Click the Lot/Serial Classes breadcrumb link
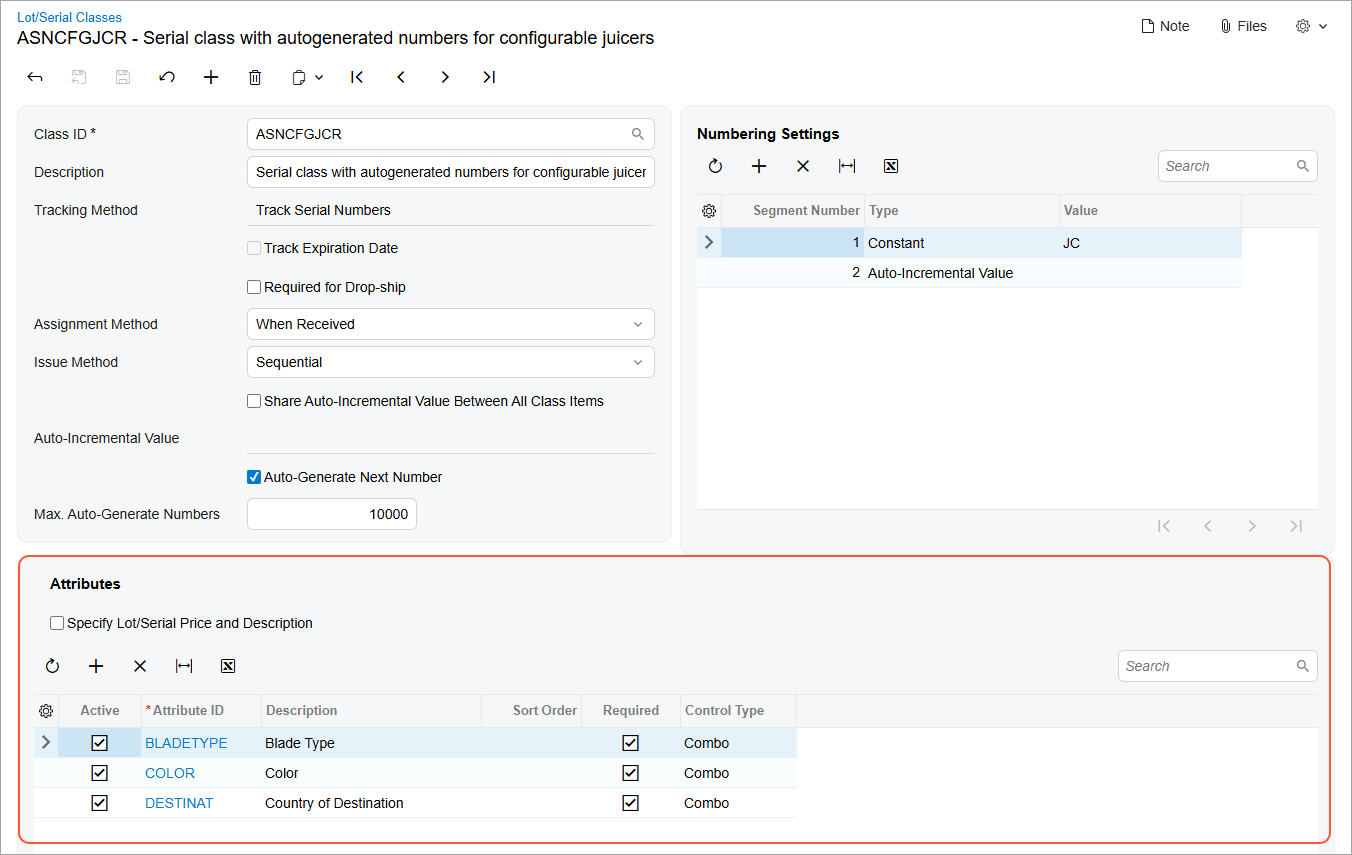 point(69,17)
